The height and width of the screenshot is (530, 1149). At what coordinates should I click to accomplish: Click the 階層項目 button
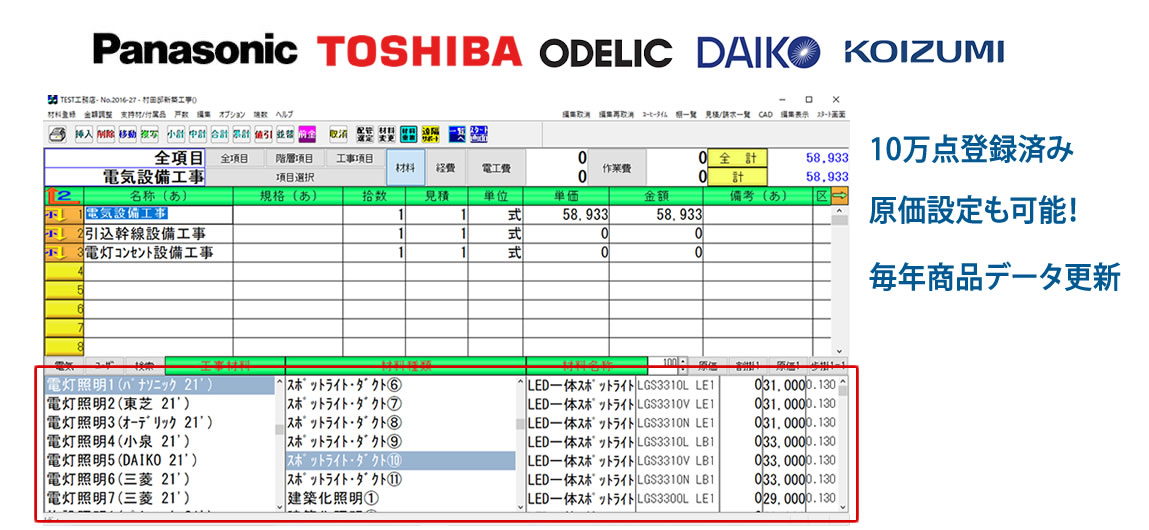(x=294, y=158)
